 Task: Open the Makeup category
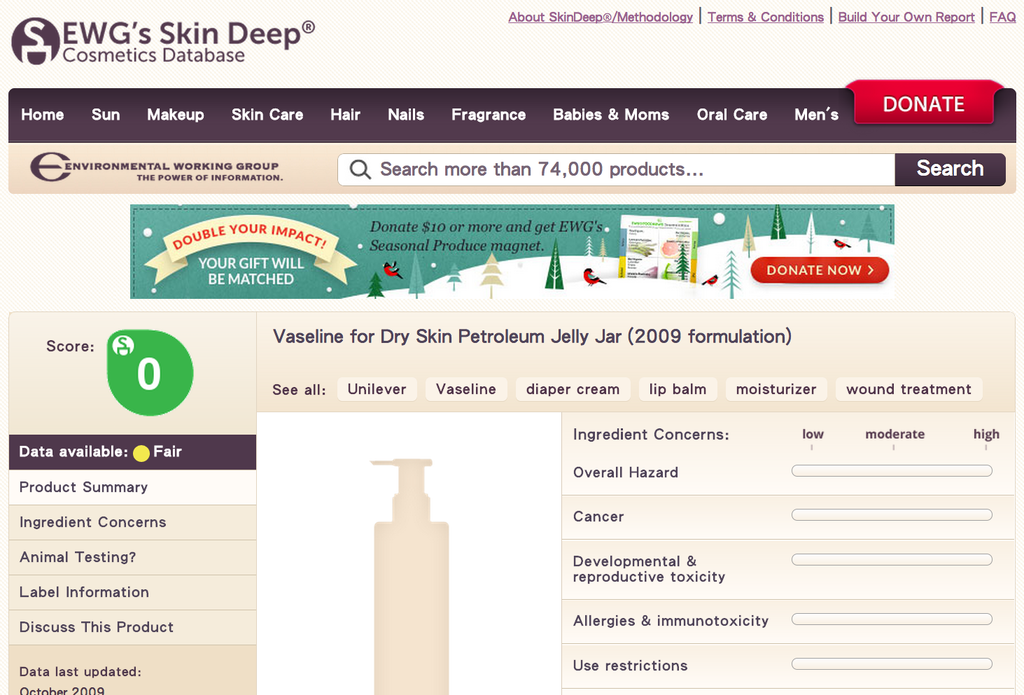176,115
